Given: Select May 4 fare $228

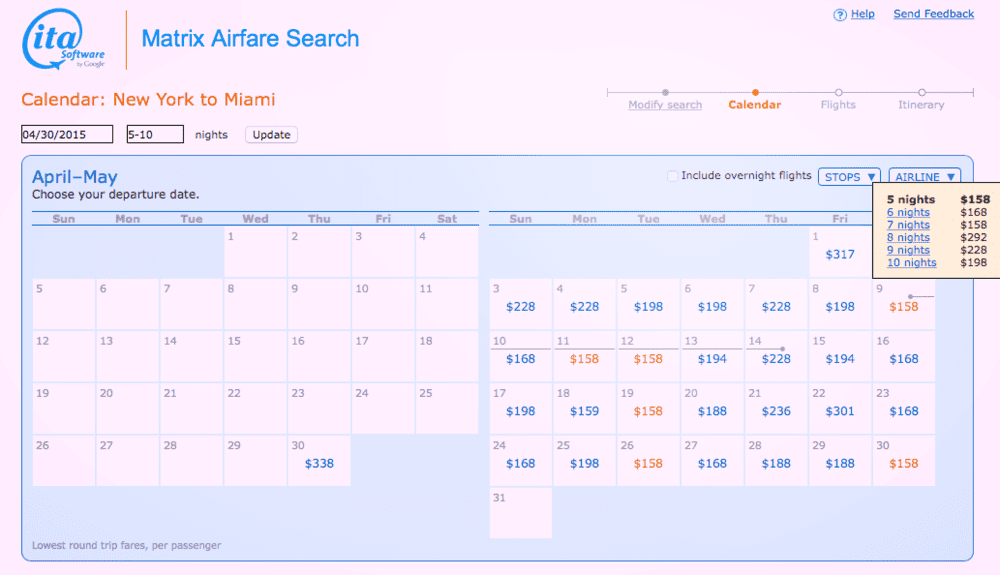Looking at the screenshot, I should point(584,307).
